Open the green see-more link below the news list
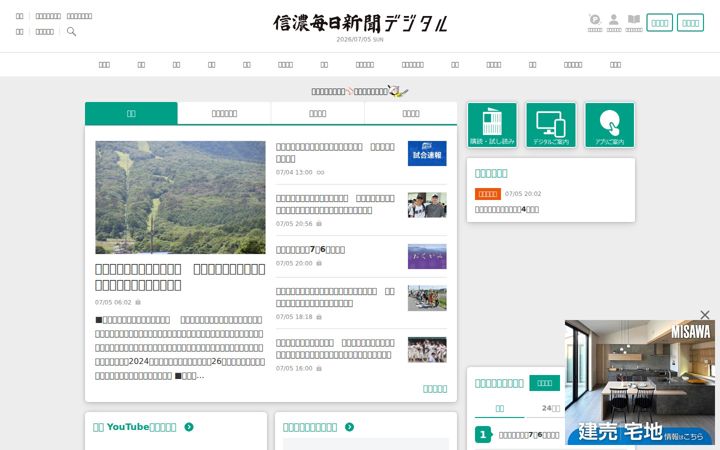 [x=434, y=389]
